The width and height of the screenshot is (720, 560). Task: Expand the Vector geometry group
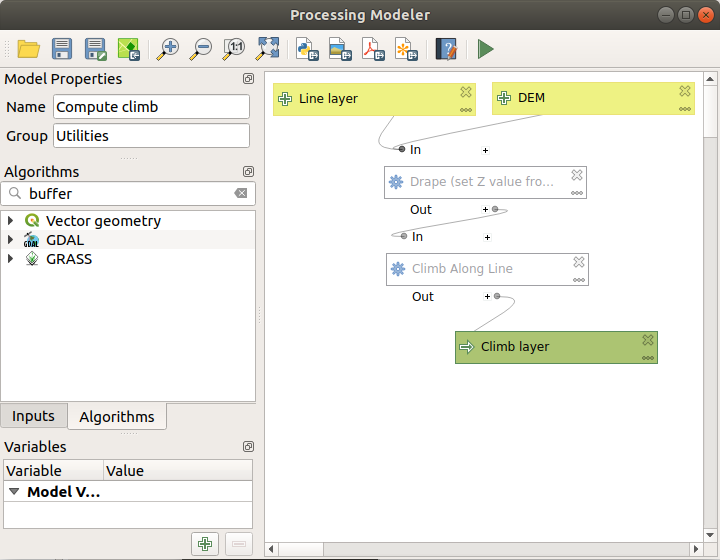coord(11,221)
